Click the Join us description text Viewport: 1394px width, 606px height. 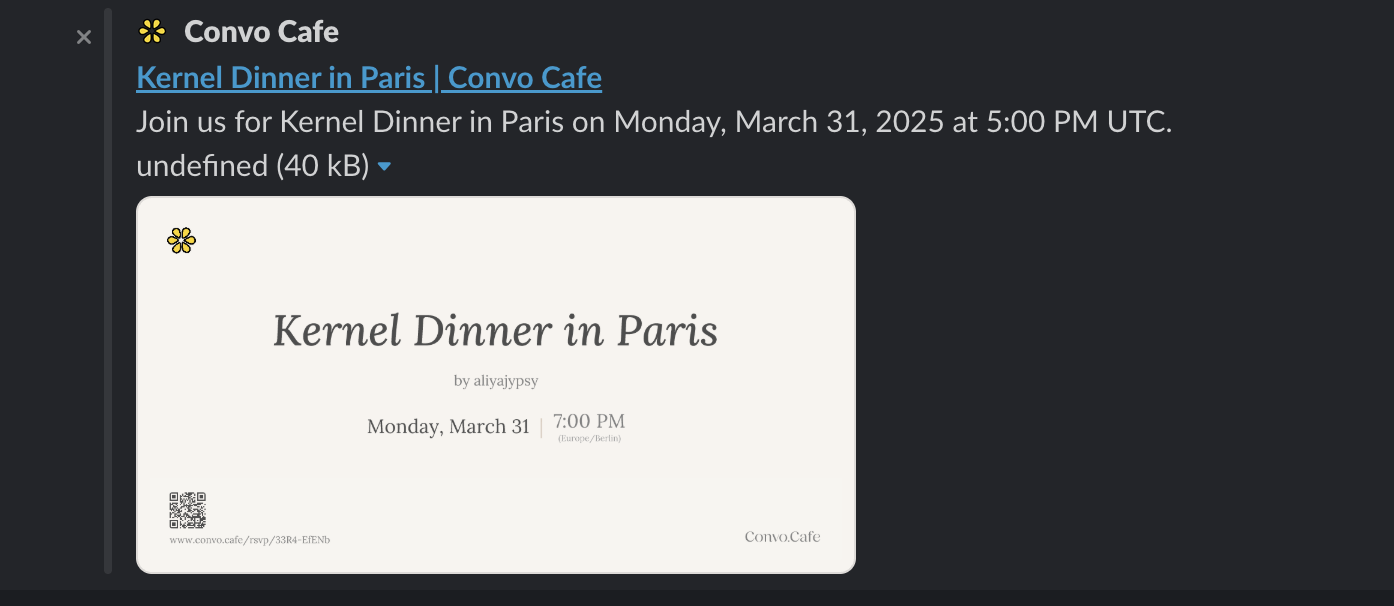click(x=654, y=122)
